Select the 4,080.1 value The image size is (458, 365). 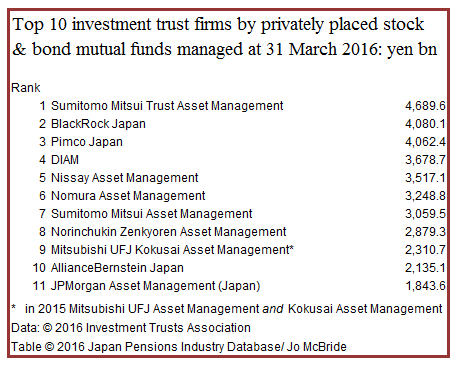[425, 124]
